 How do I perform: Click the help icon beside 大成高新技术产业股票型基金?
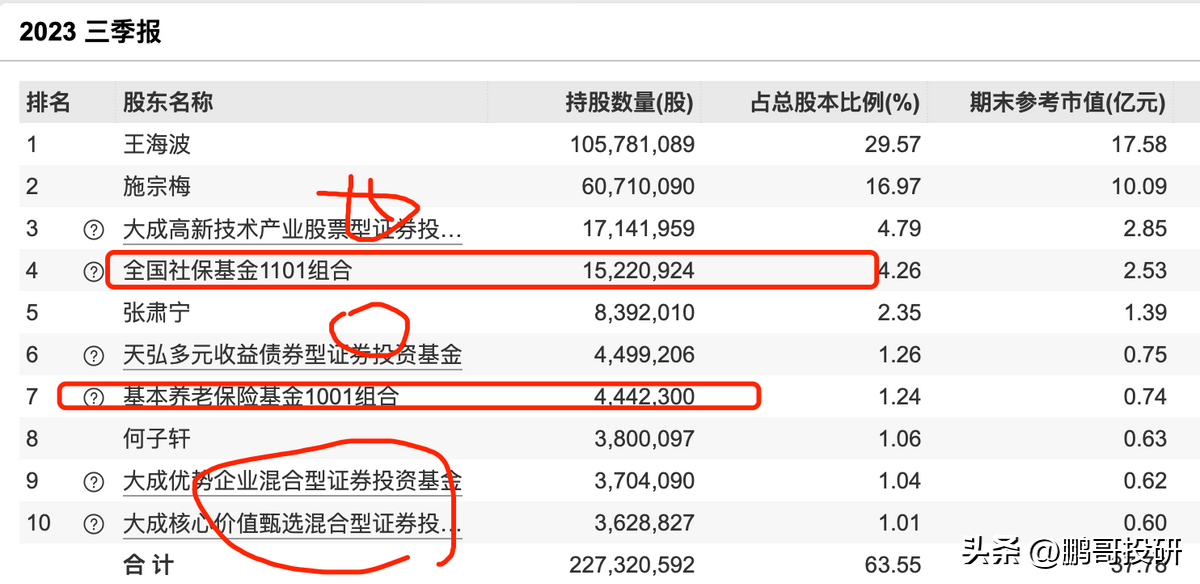(92, 228)
